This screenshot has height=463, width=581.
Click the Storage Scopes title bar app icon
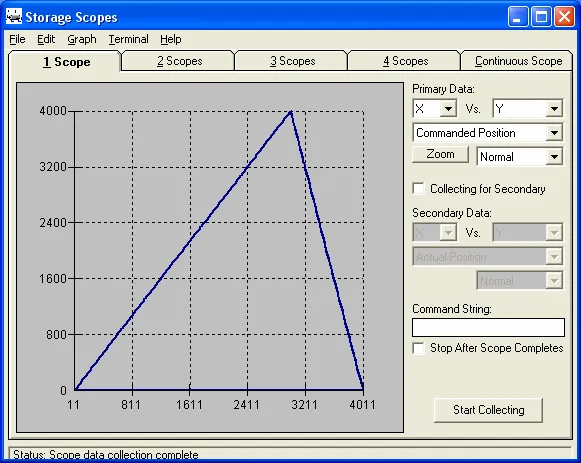14,17
